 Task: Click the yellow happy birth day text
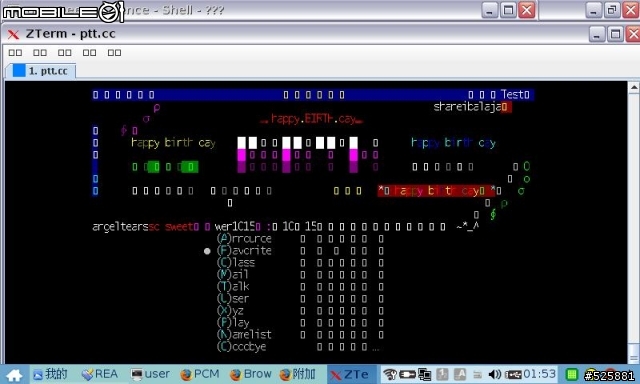click(x=173, y=142)
